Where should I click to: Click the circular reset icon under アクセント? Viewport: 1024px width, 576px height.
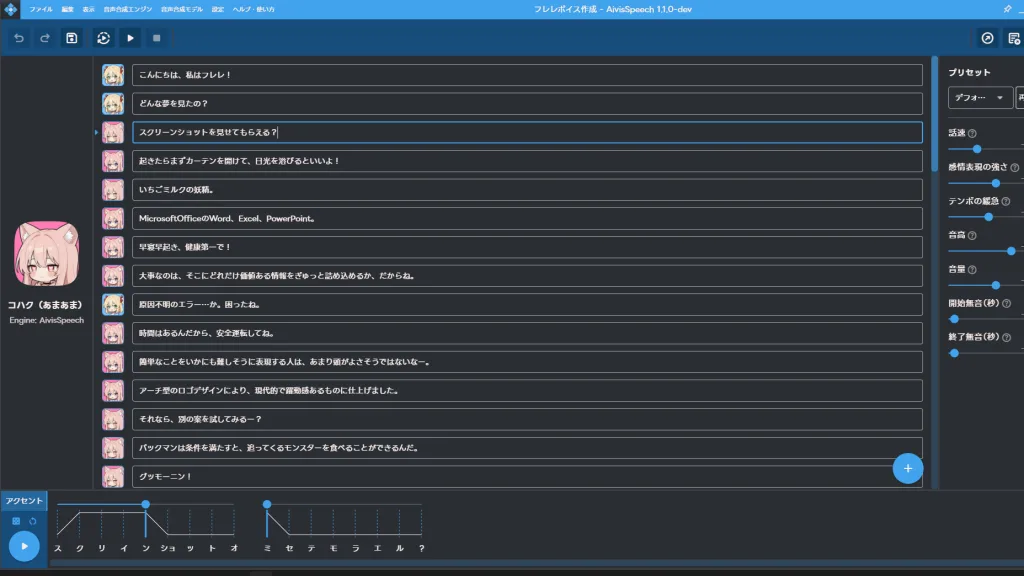33,521
